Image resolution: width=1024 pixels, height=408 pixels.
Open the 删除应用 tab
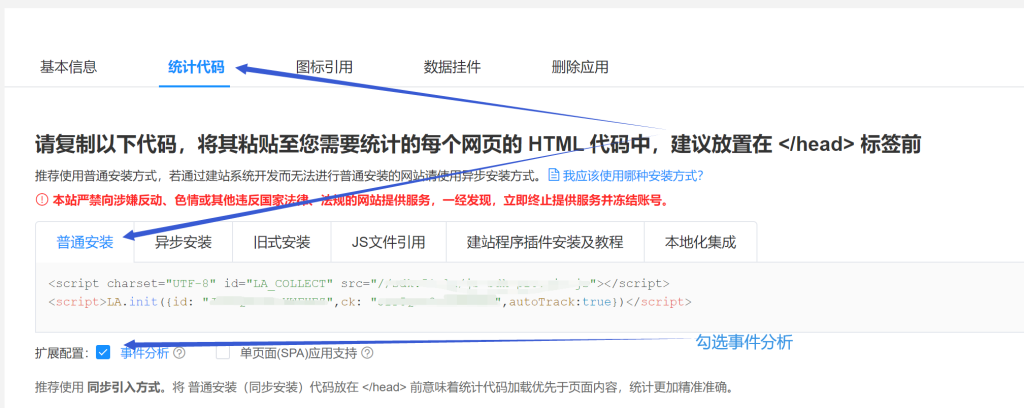[x=580, y=67]
